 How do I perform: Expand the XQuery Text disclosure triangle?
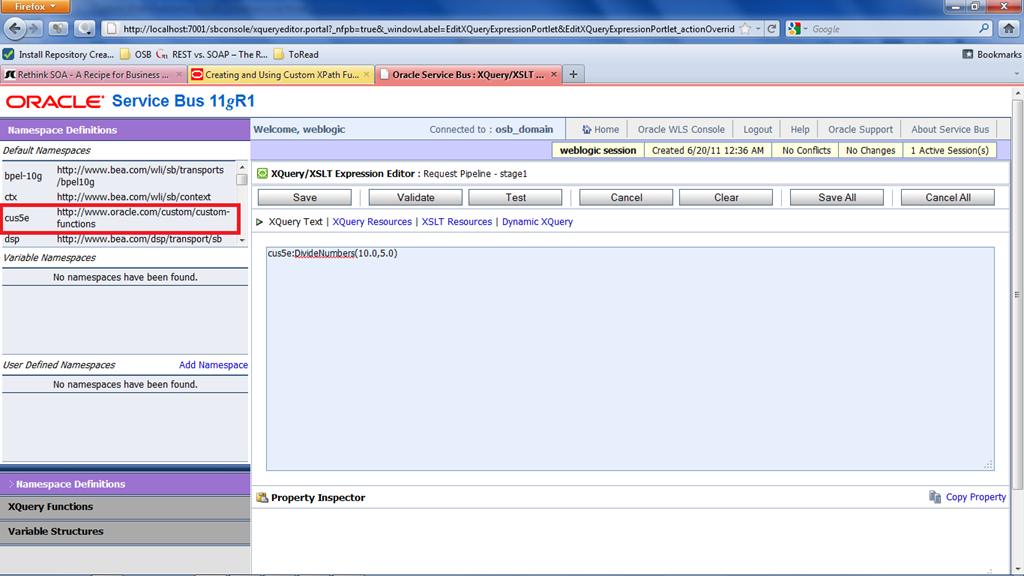tap(260, 222)
